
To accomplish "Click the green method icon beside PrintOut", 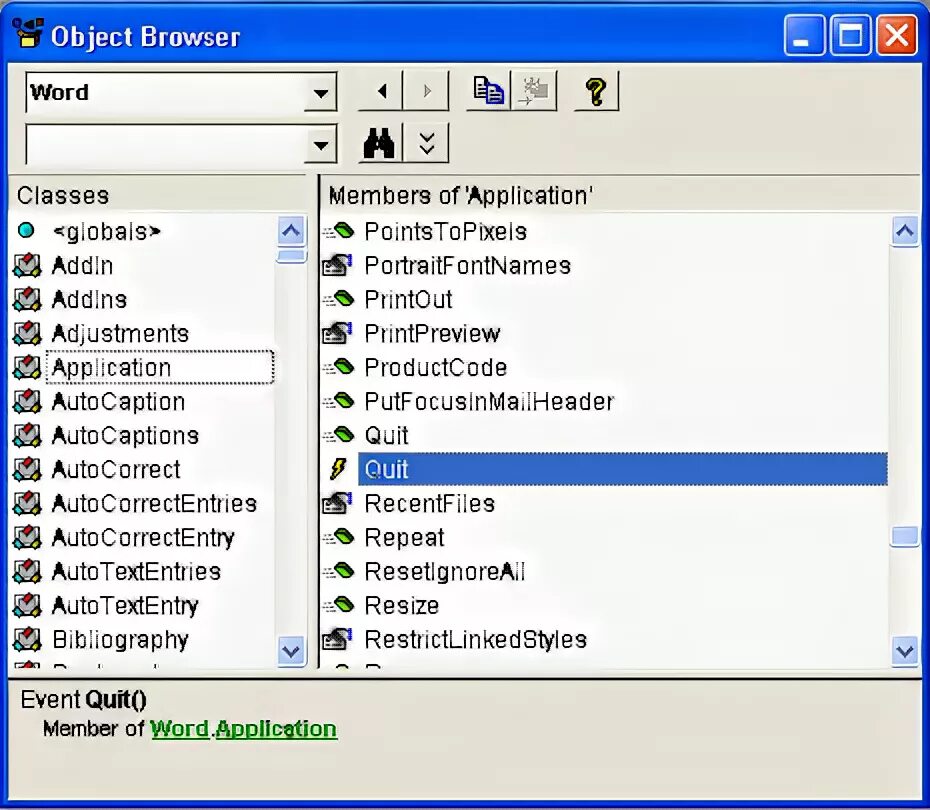I will (338, 298).
